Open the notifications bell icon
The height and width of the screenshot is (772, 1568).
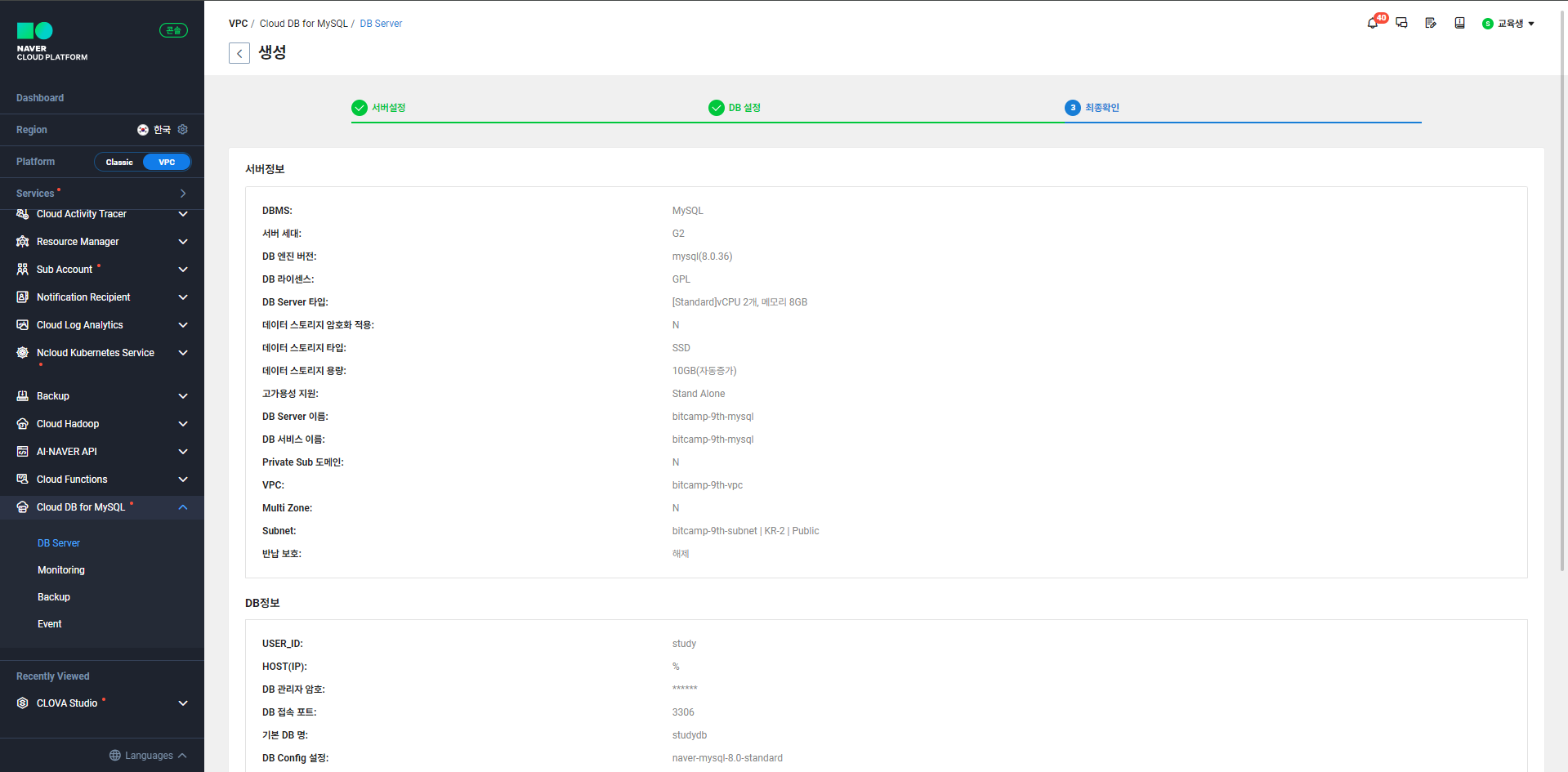[1373, 23]
